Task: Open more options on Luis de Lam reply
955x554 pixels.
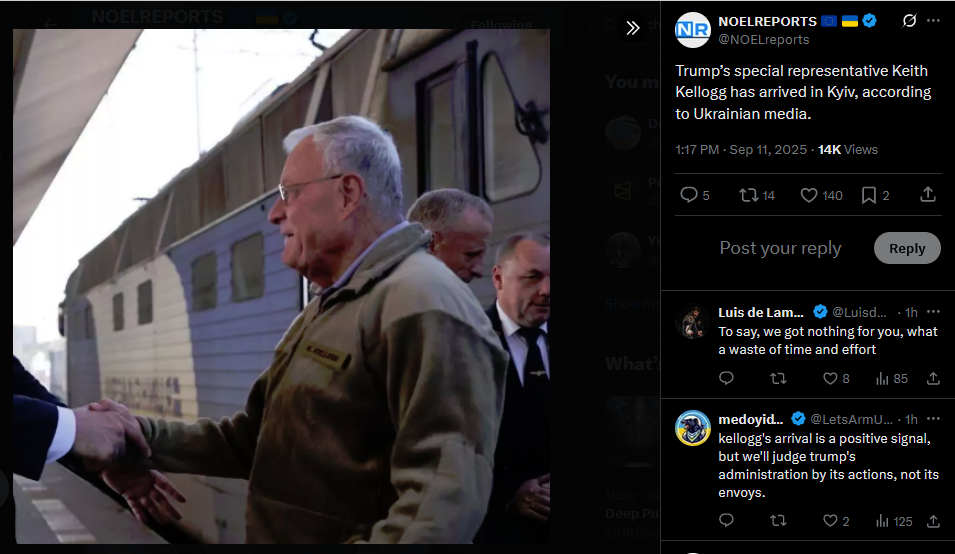Action: [x=933, y=312]
